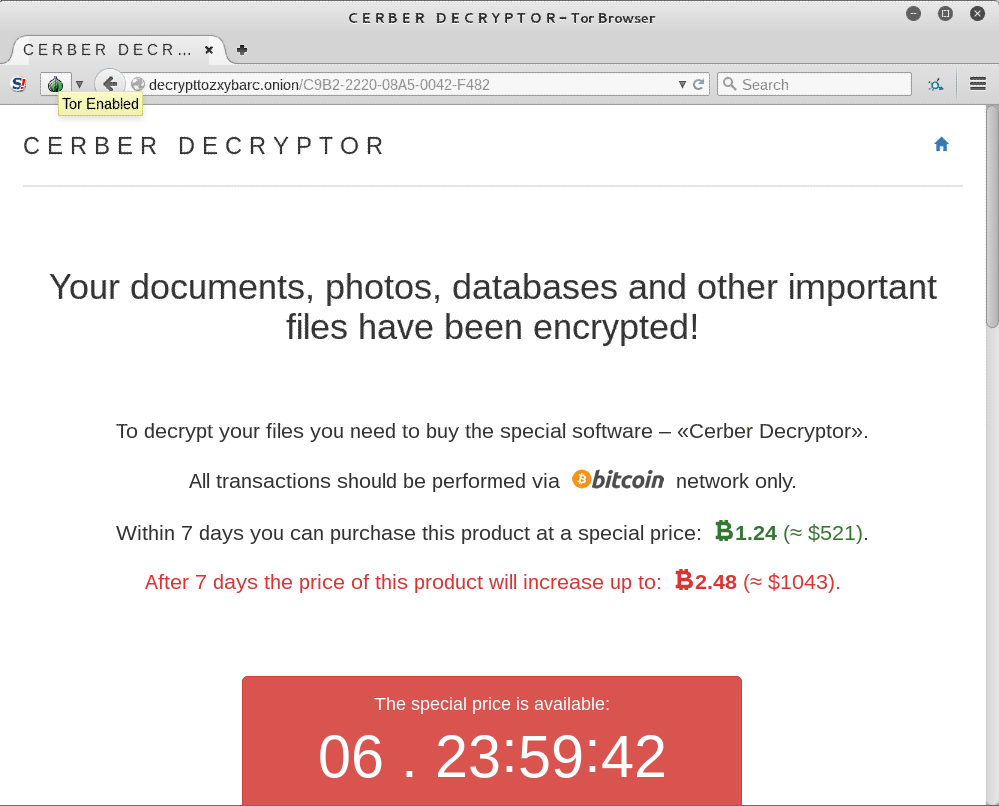This screenshot has width=999, height=806.
Task: Go back with the back arrow button
Action: click(110, 83)
